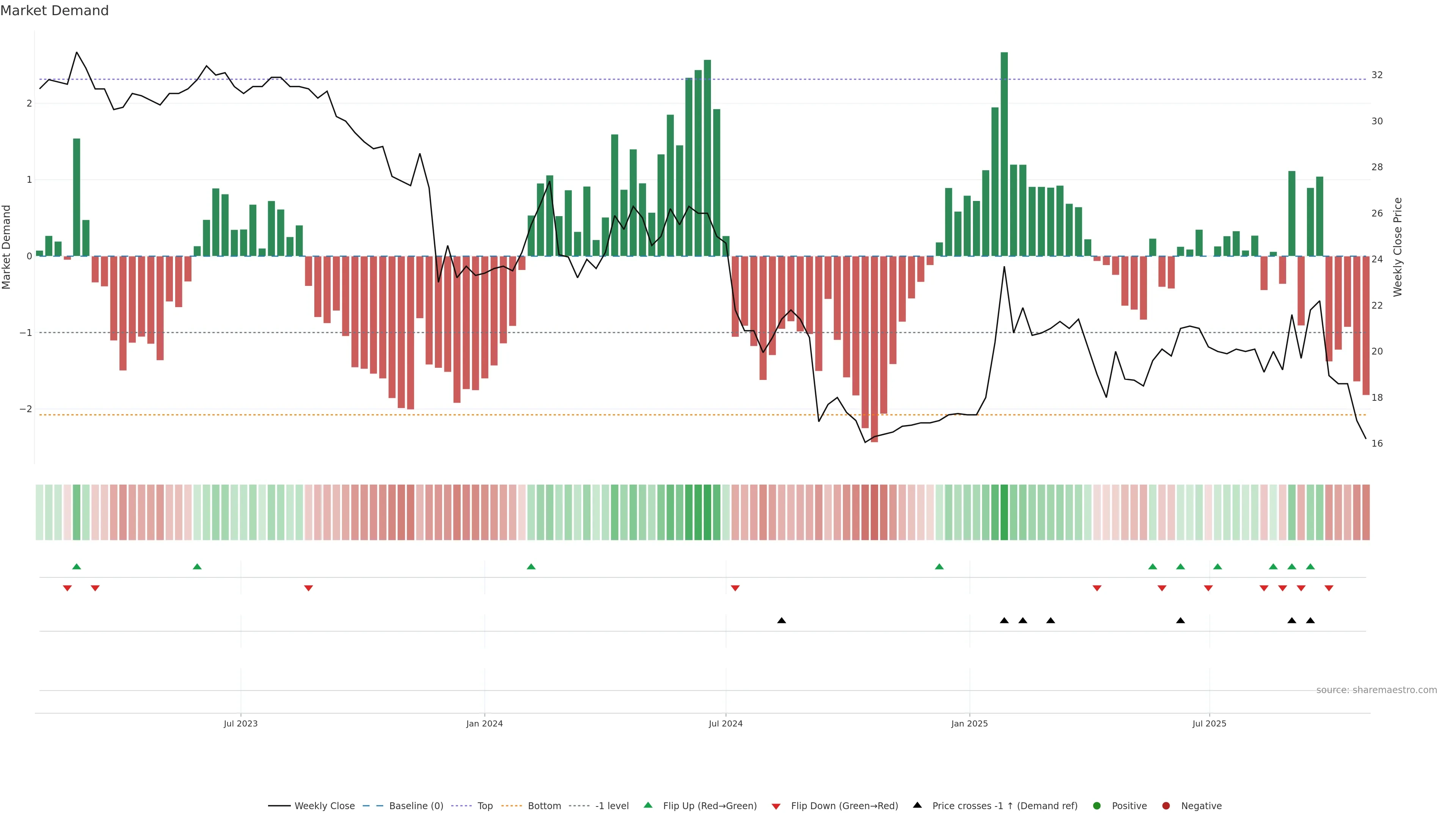Click the leftmost black price-cross triangle marker
Image resolution: width=1456 pixels, height=819 pixels.
[781, 621]
